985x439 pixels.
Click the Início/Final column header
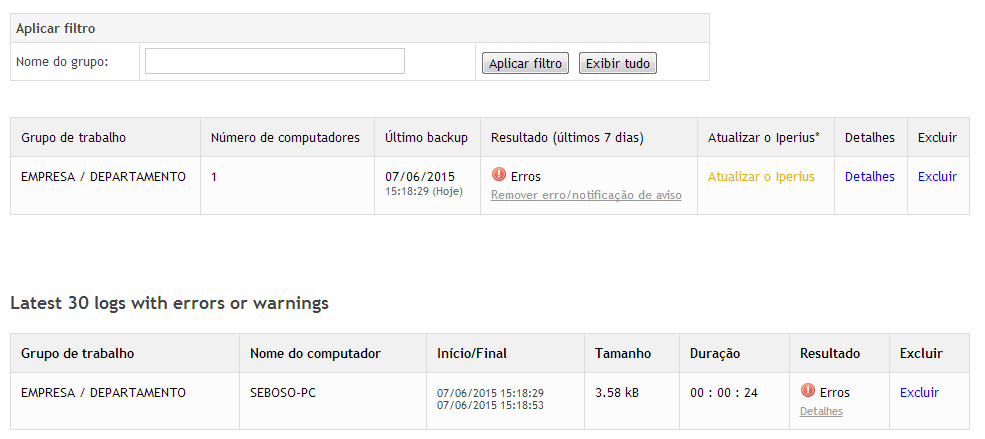click(x=472, y=354)
